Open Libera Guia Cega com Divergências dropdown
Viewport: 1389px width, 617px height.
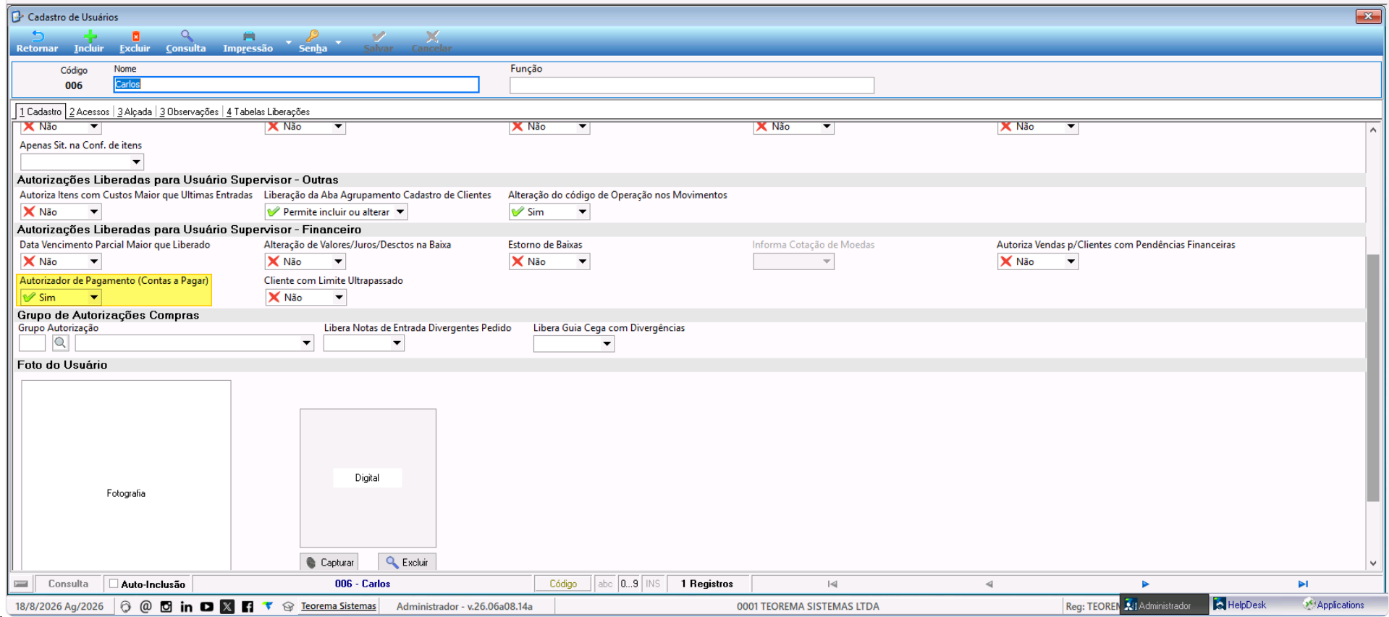coord(607,343)
